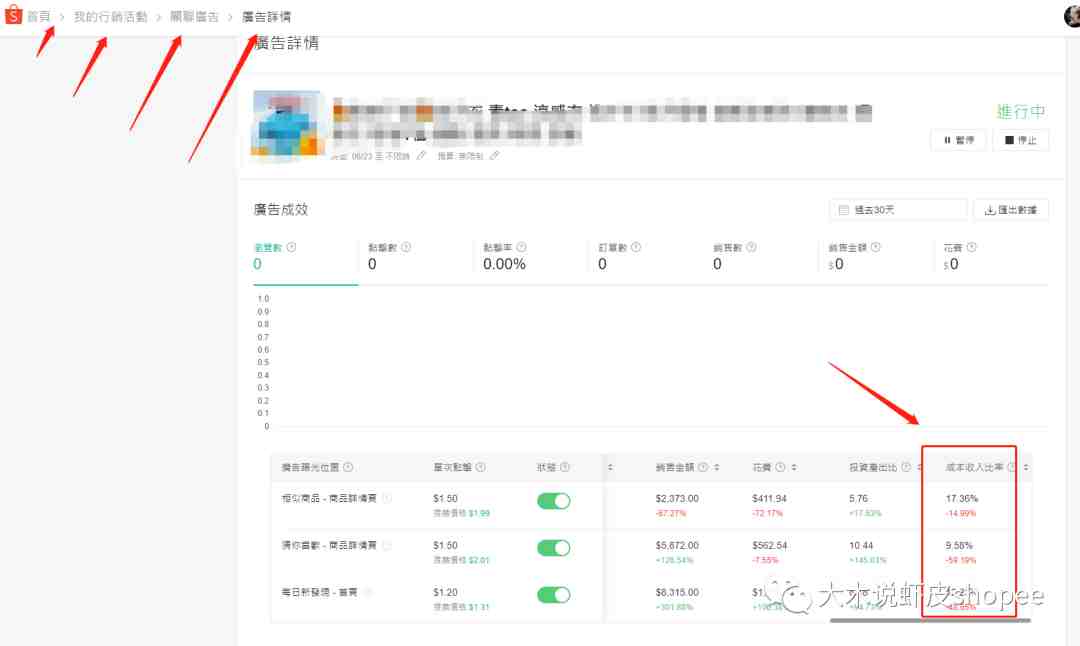Show help for 瀏覽數 metric
Viewport: 1080px width, 646px height.
click(291, 247)
